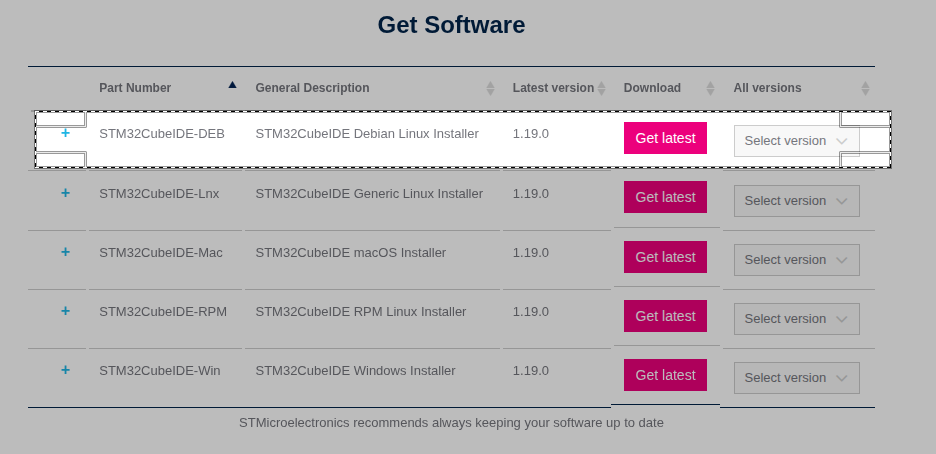
Task: Sort by Download column arrows
Action: click(x=710, y=88)
